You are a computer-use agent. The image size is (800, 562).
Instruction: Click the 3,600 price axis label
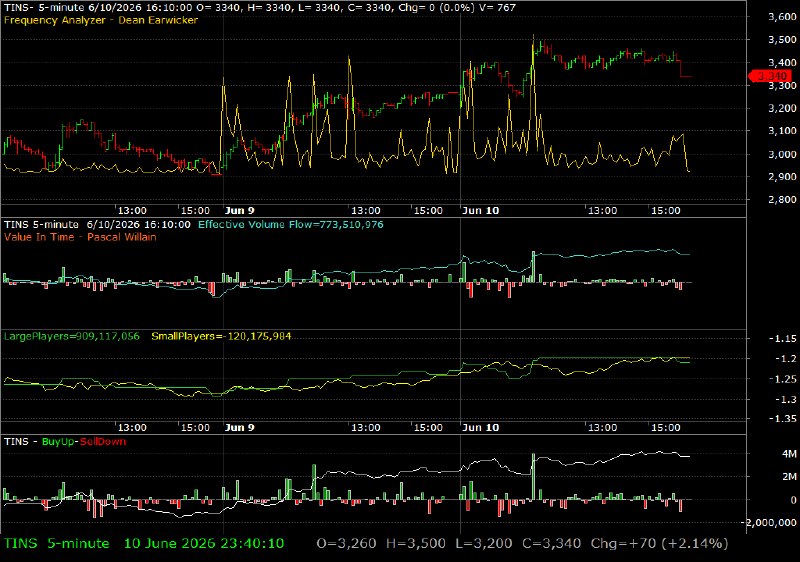(782, 16)
